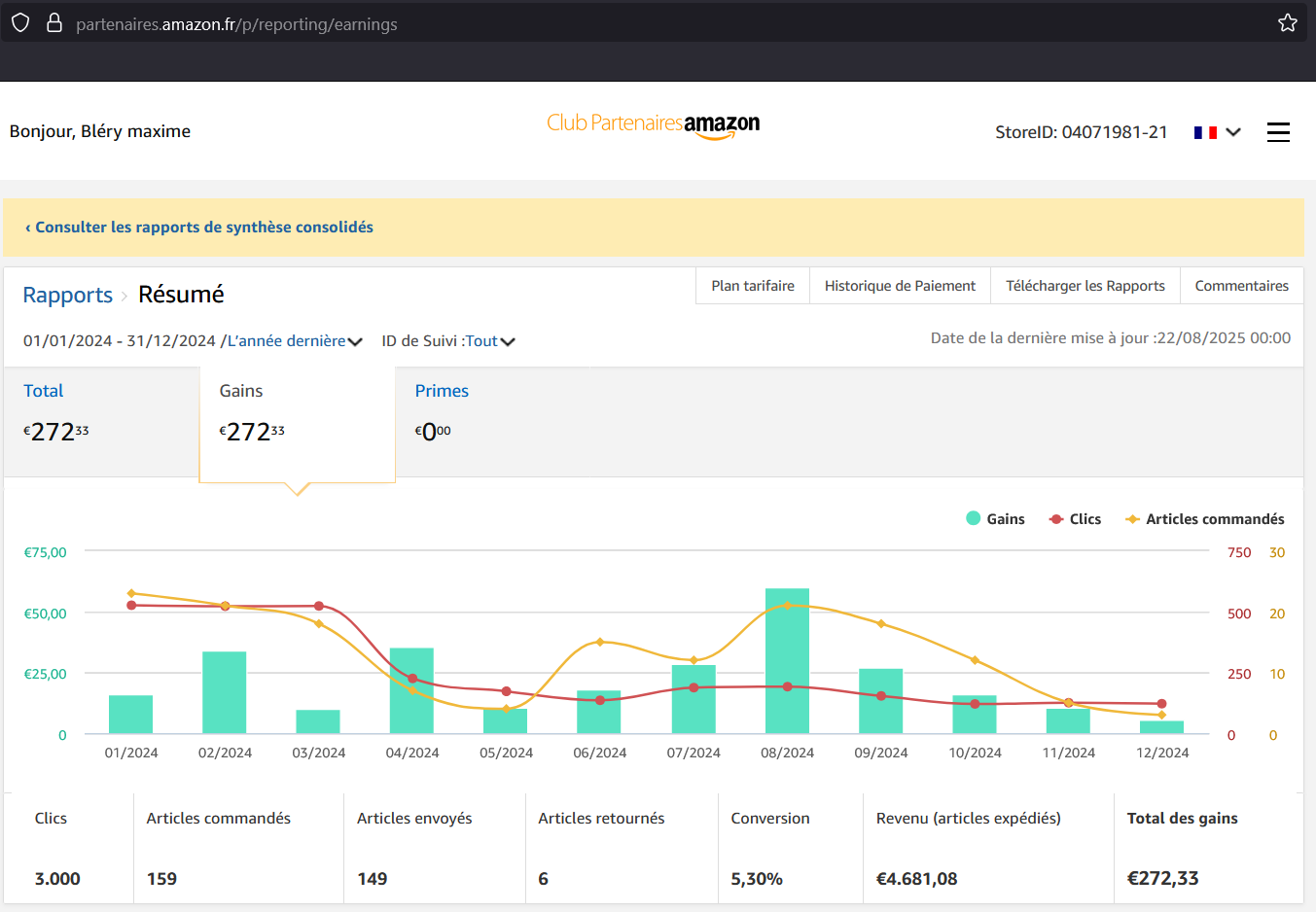This screenshot has width=1316, height=912.
Task: Click the 06/2024 Articles commandés data point
Action: (600, 642)
